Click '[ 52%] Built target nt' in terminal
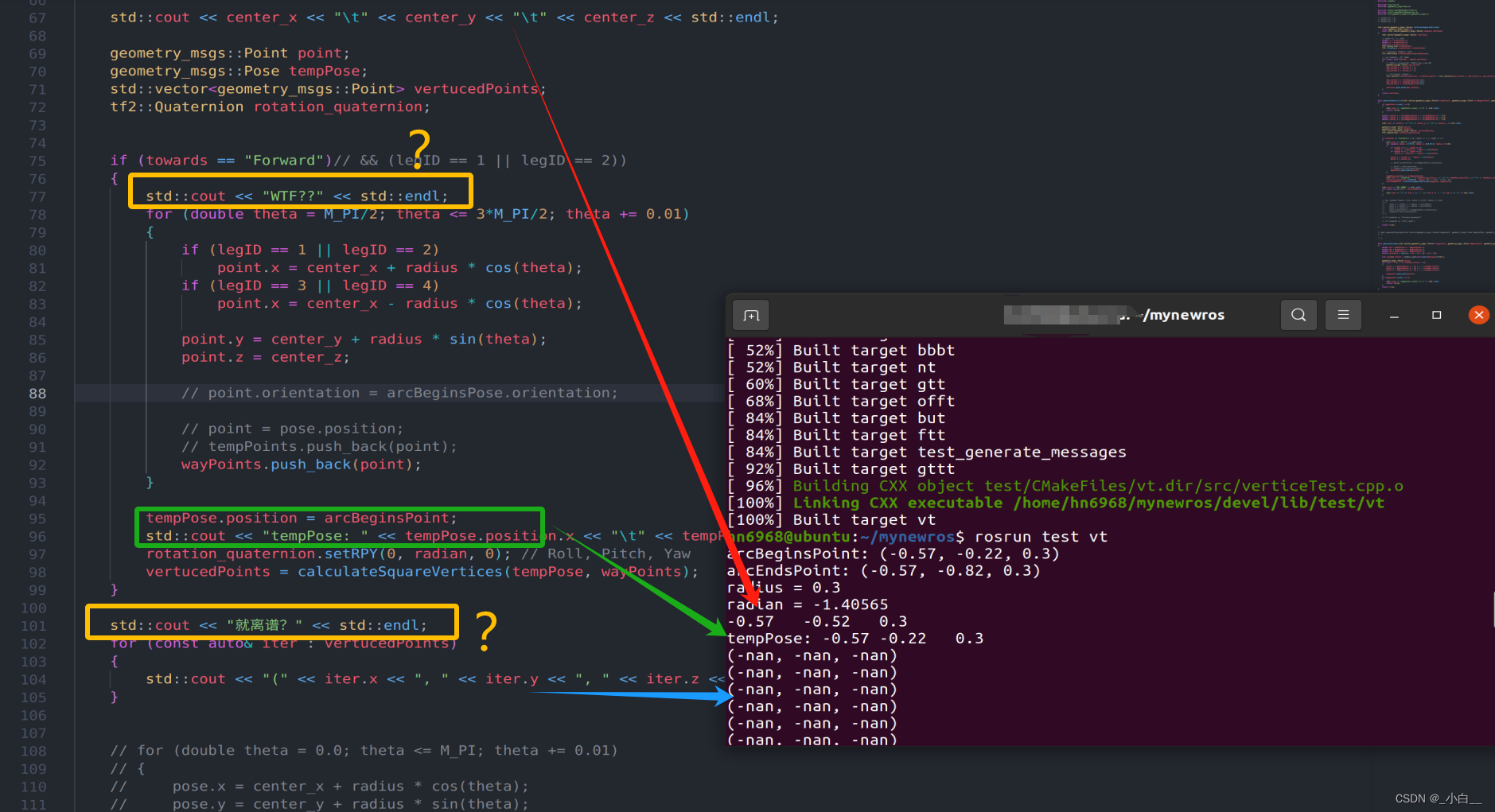This screenshot has width=1495, height=812. (x=831, y=367)
